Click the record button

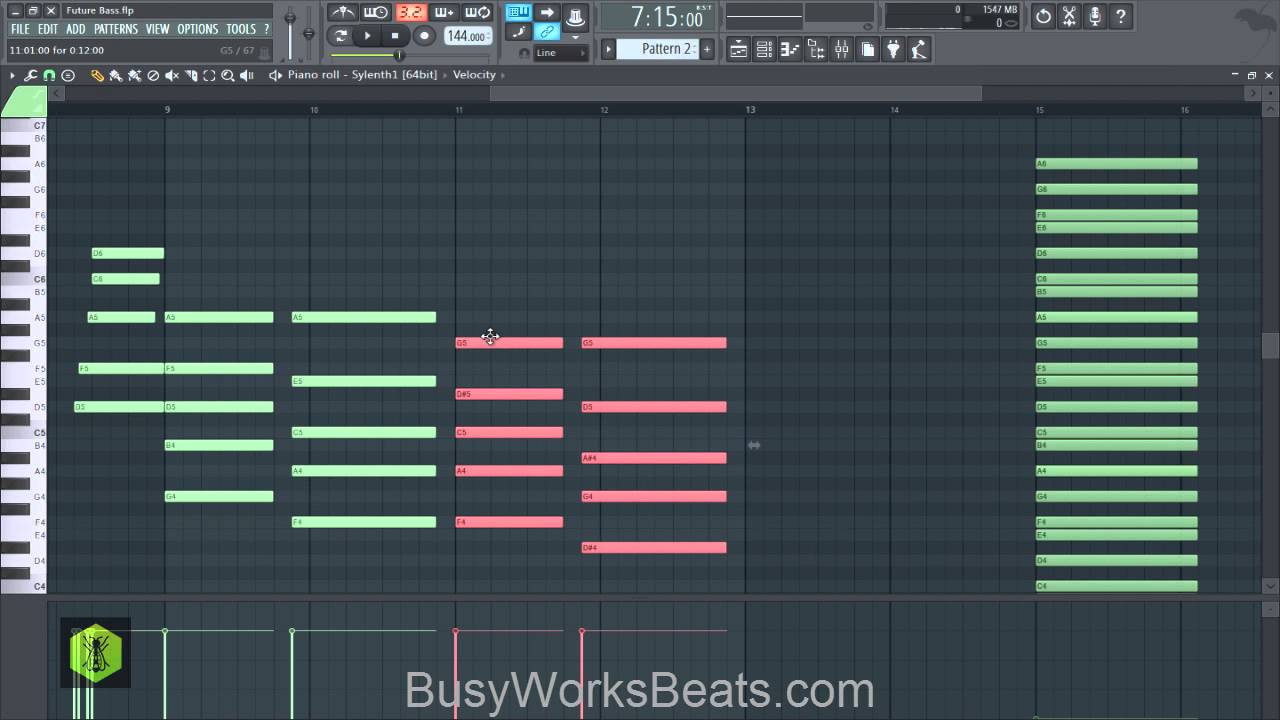coord(424,36)
